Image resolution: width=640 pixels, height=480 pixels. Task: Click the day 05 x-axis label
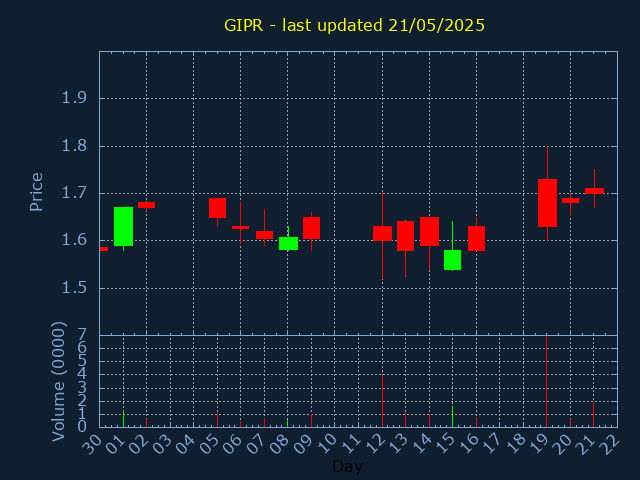[x=210, y=443]
